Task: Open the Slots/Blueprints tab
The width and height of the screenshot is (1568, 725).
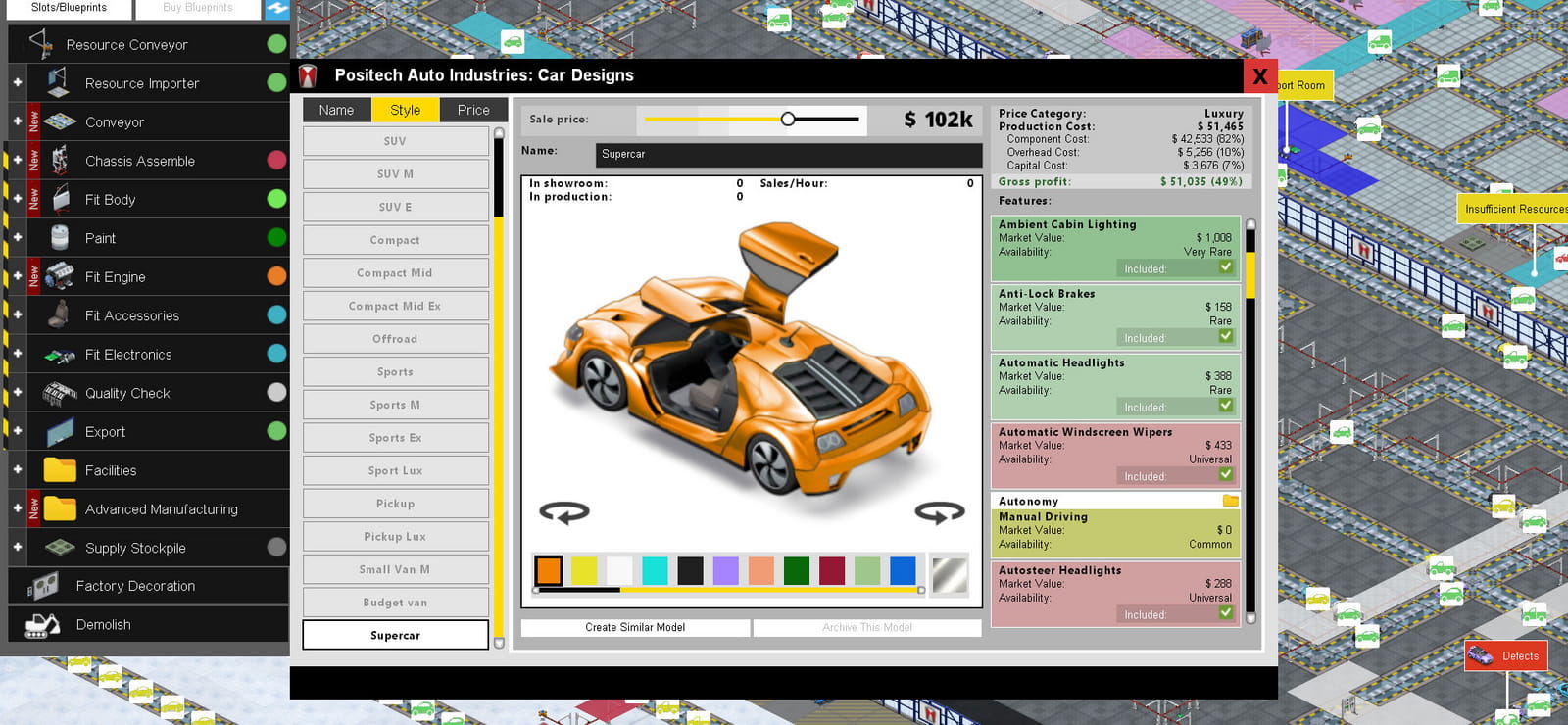Action: (x=69, y=8)
